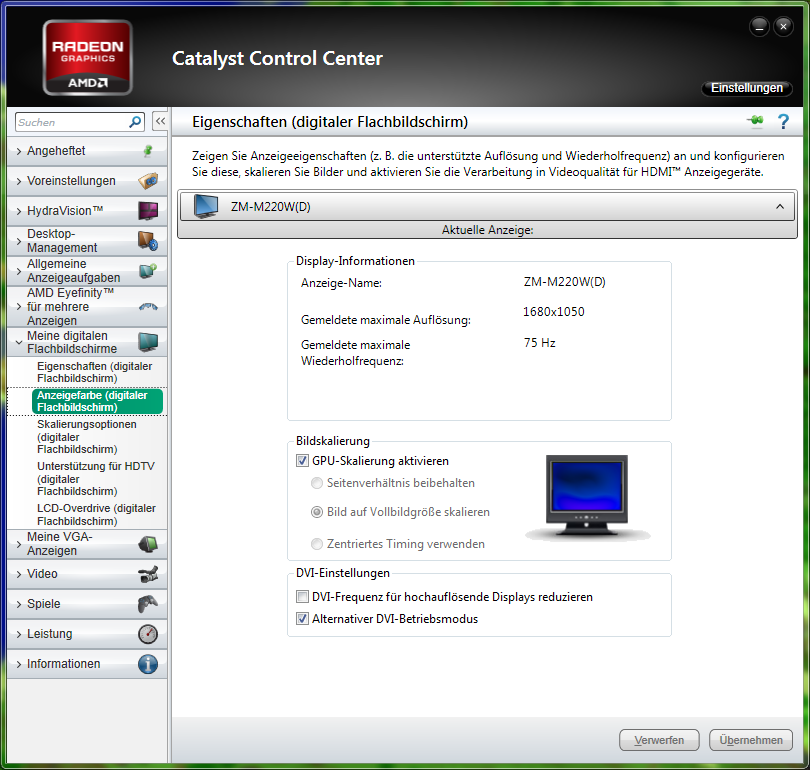Pin this page using green pin icon

(755, 121)
